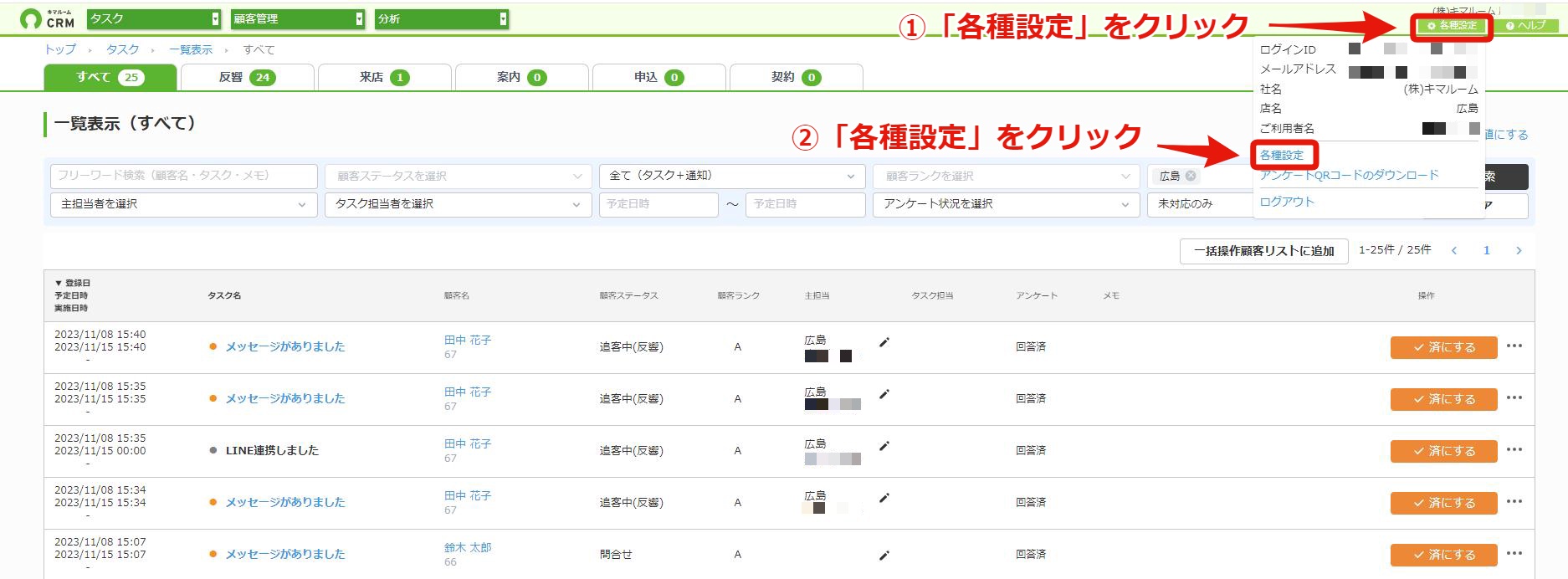Edit assignee for the LINE連携しました row
Screen dimensions: 1568x579
click(x=884, y=446)
